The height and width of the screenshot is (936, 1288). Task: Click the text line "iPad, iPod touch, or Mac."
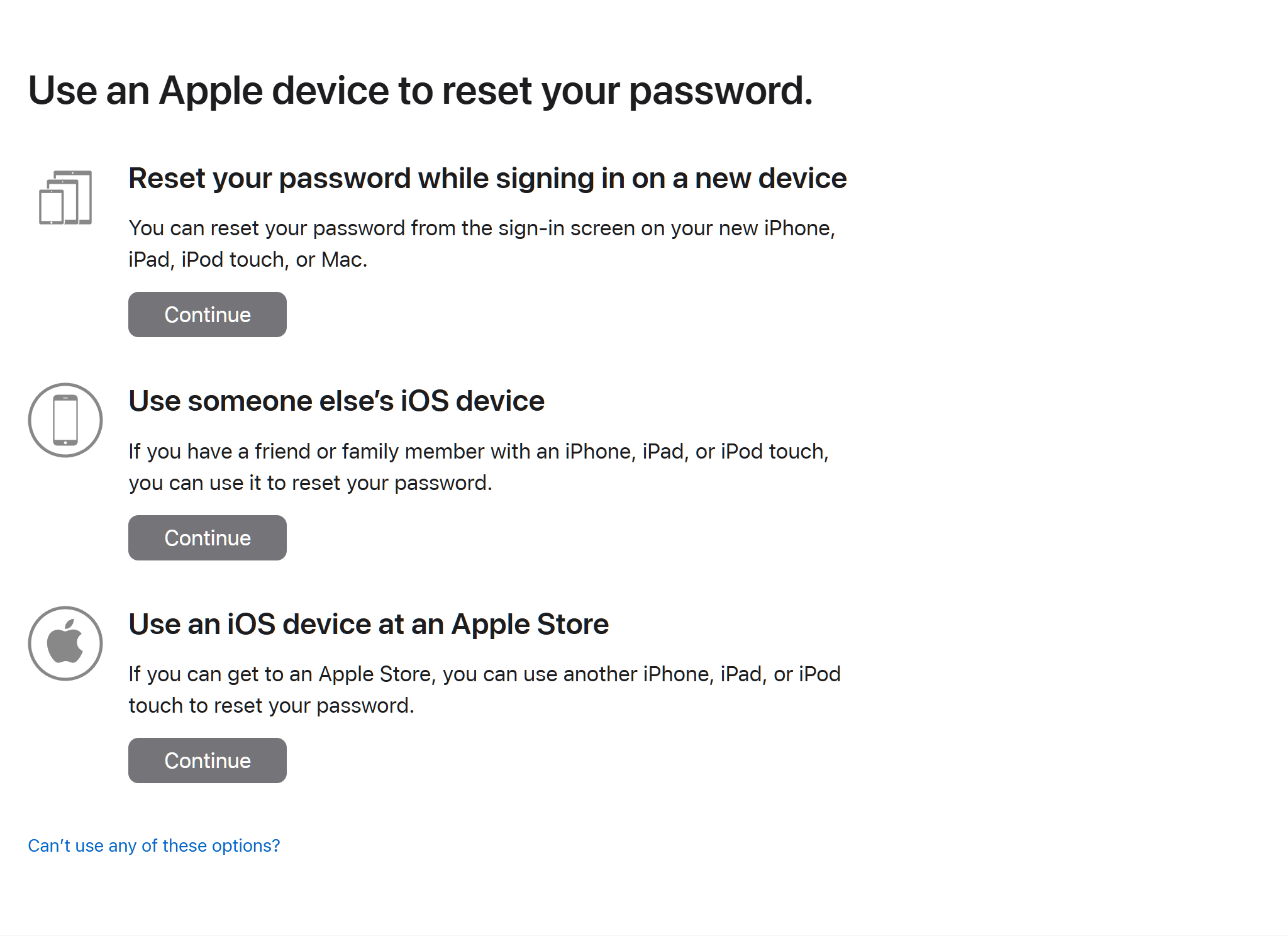coord(248,260)
